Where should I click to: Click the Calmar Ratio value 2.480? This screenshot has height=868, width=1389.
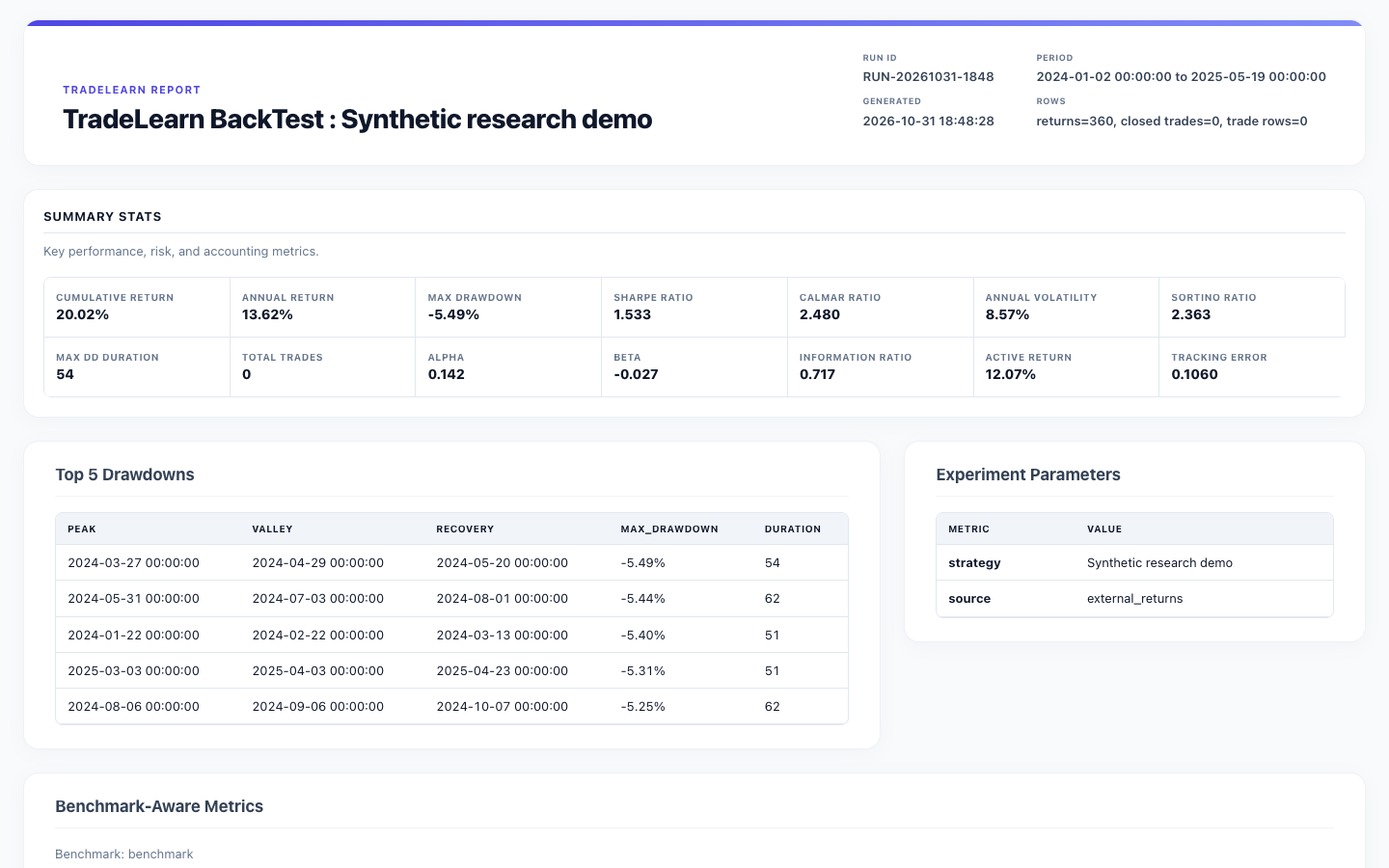click(x=820, y=315)
